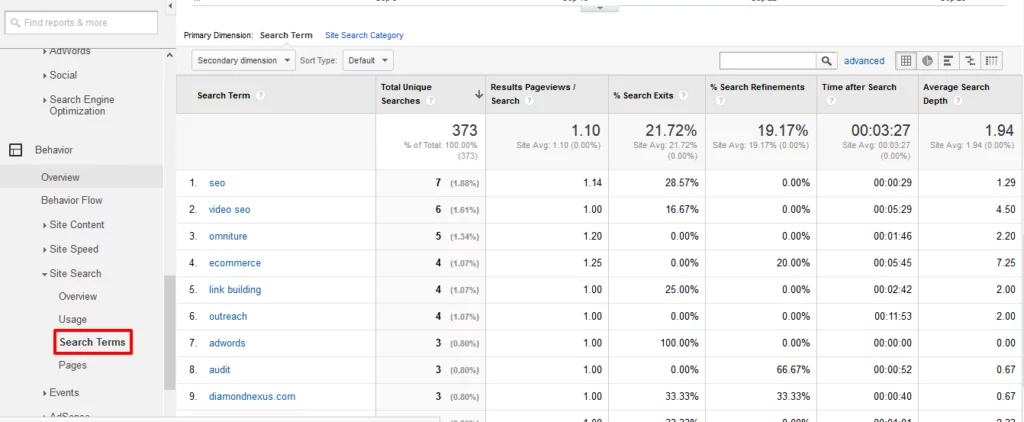Select the pivot table view icon
This screenshot has height=422, width=1024.
[x=992, y=61]
